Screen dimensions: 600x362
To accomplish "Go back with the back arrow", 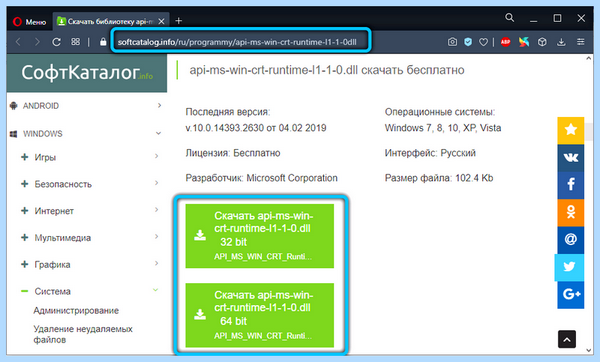I will [18, 42].
